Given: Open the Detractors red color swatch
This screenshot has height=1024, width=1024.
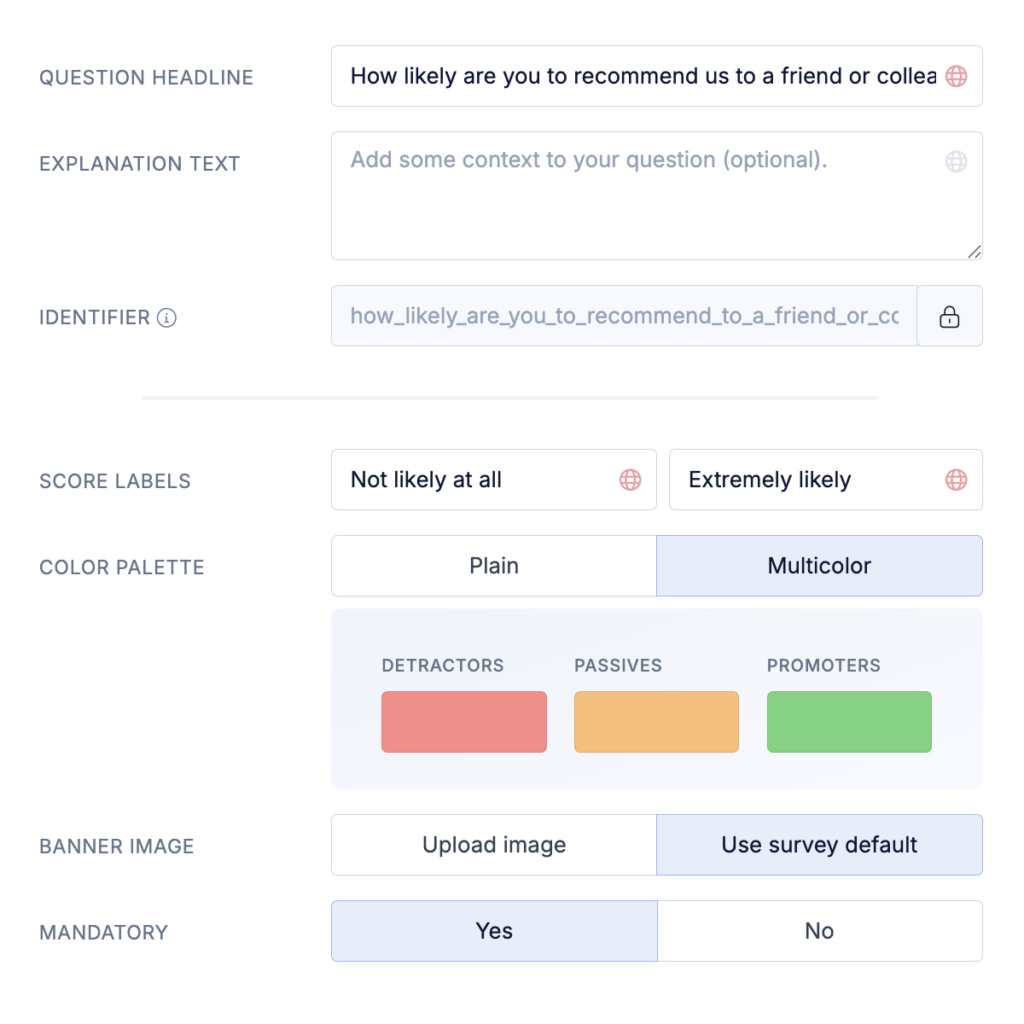Looking at the screenshot, I should click(464, 722).
